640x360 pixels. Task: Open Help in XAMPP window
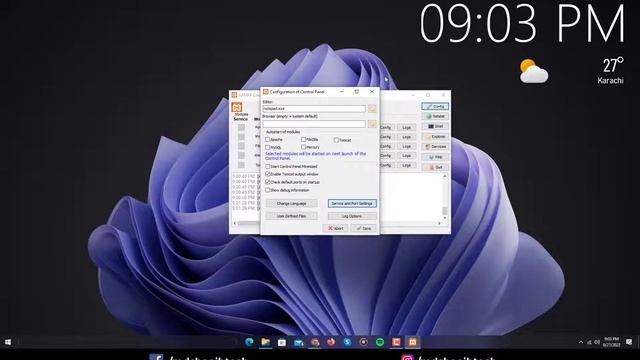(x=435, y=157)
